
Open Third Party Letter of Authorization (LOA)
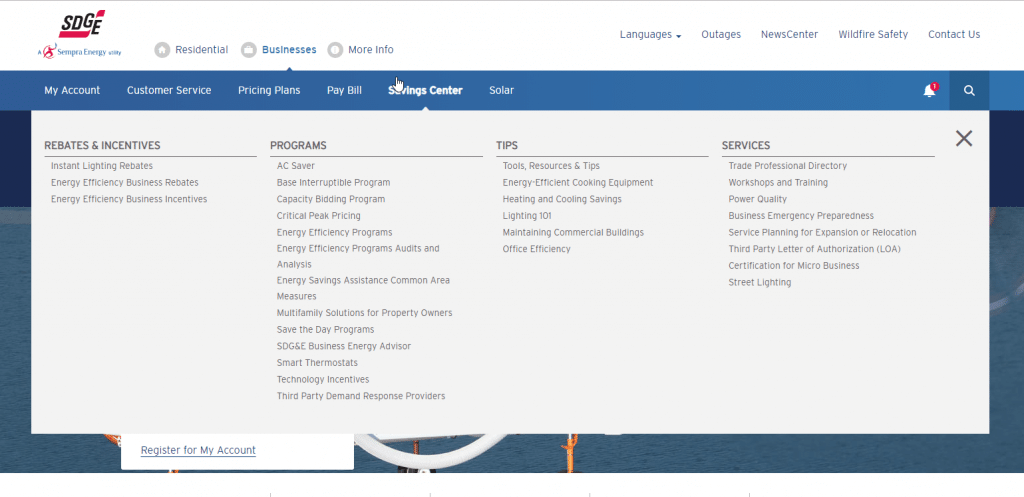tap(815, 249)
